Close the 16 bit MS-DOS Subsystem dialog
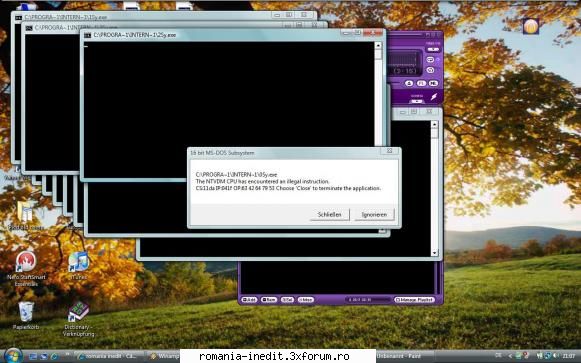The image size is (581, 363). [x=389, y=151]
